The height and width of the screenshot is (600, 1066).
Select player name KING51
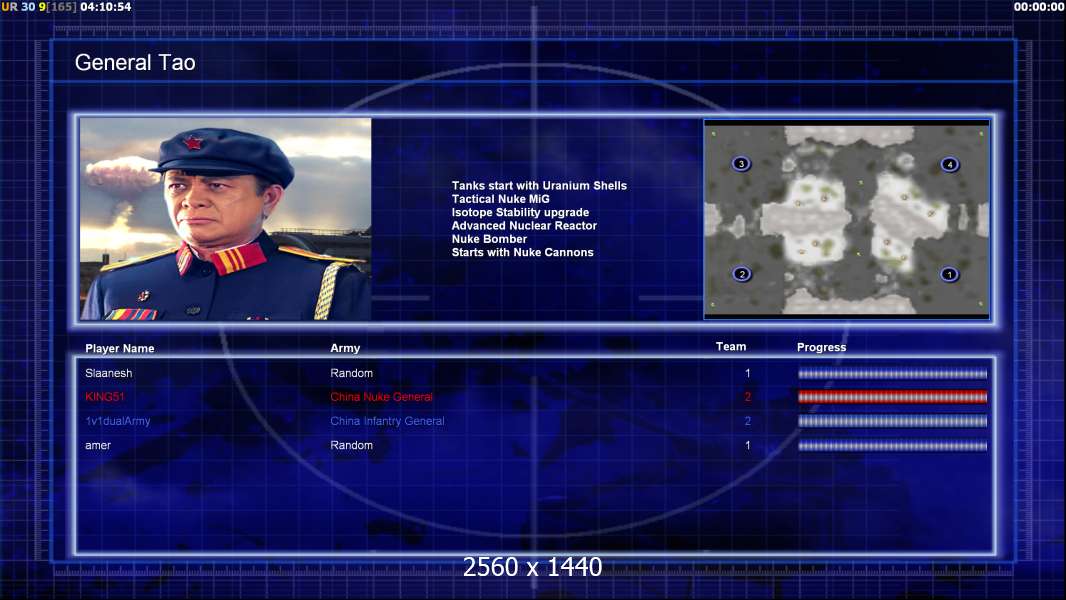coord(105,397)
